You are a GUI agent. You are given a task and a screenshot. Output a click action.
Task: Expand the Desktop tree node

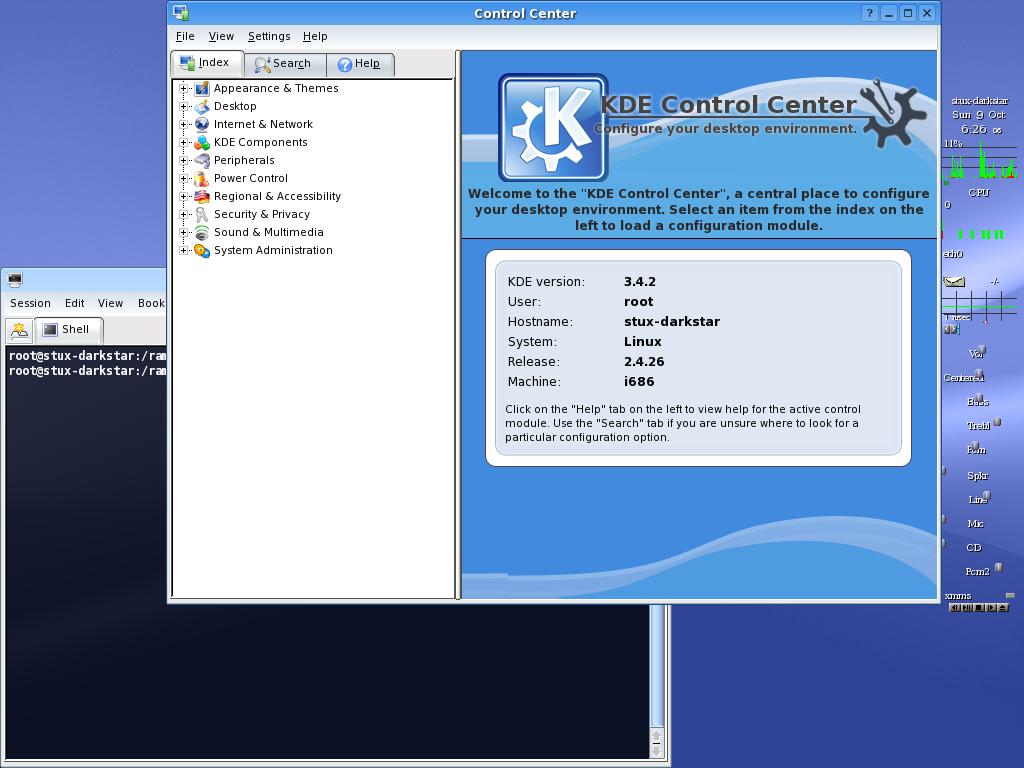[x=184, y=106]
